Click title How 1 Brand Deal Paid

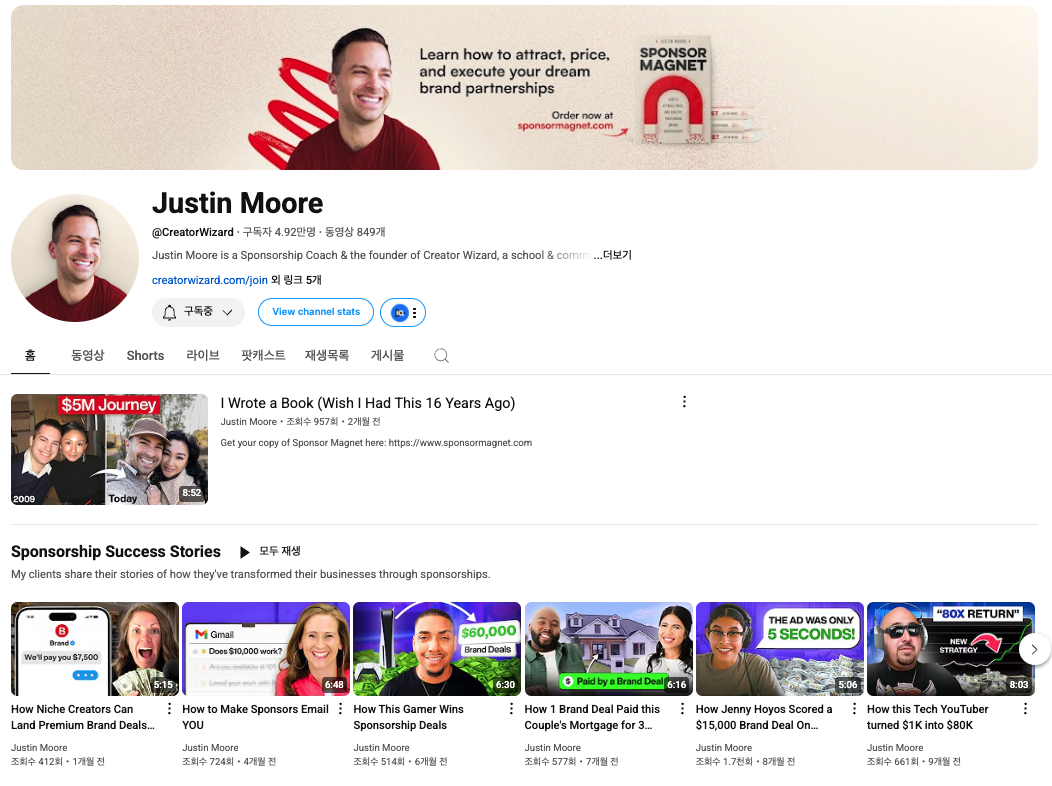pos(592,717)
